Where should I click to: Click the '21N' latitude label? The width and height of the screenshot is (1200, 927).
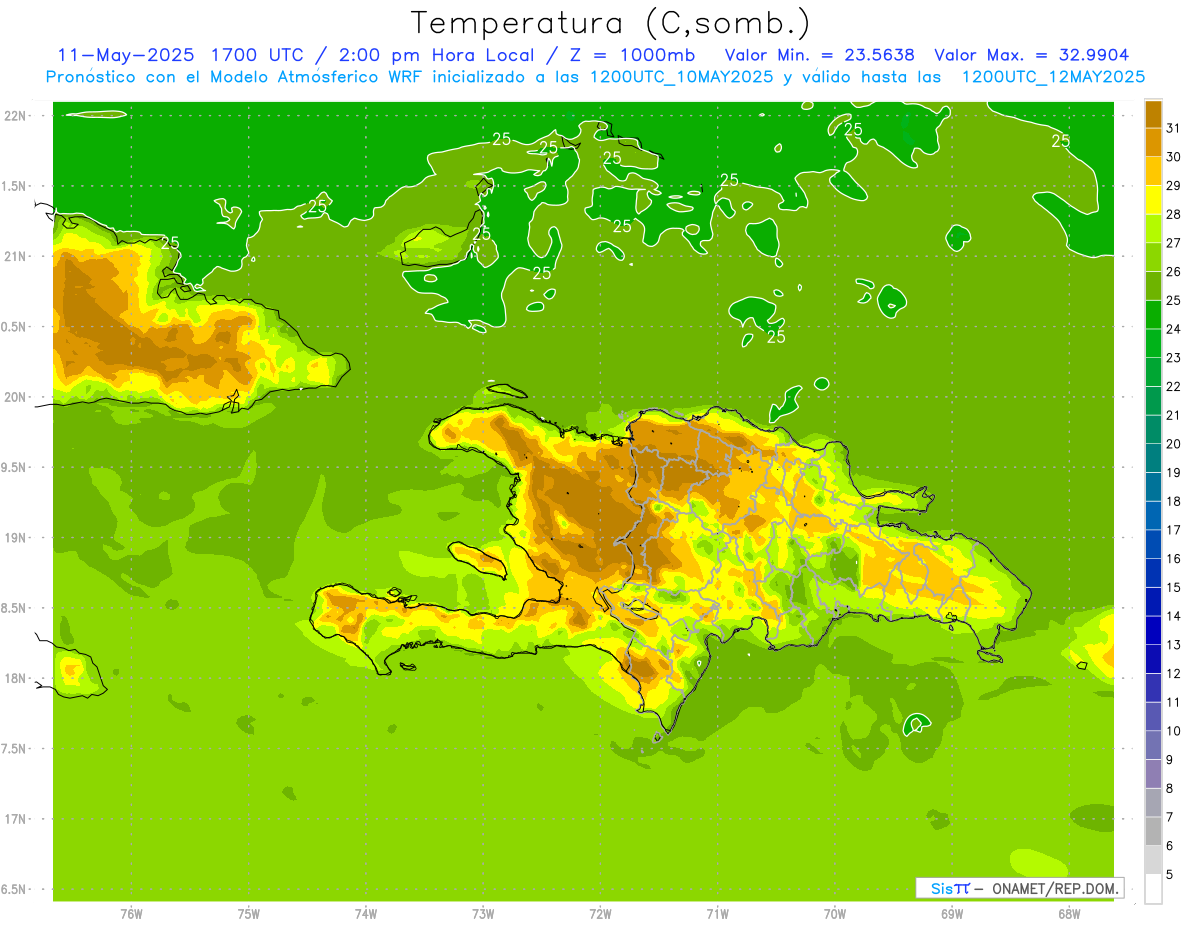click(x=16, y=257)
